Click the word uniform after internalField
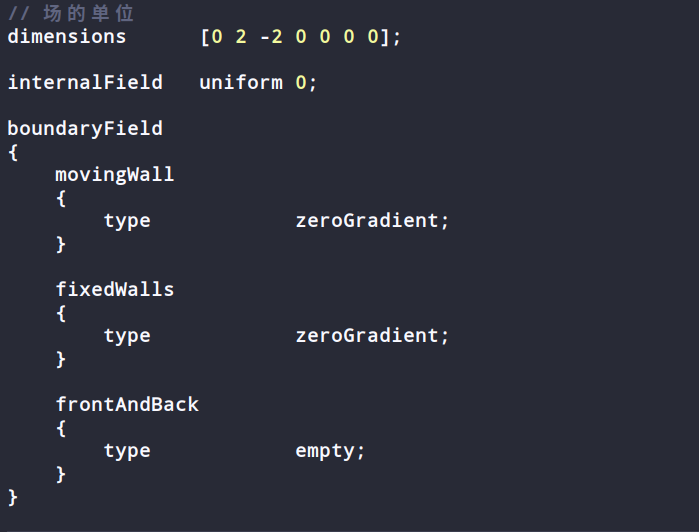 point(241,82)
